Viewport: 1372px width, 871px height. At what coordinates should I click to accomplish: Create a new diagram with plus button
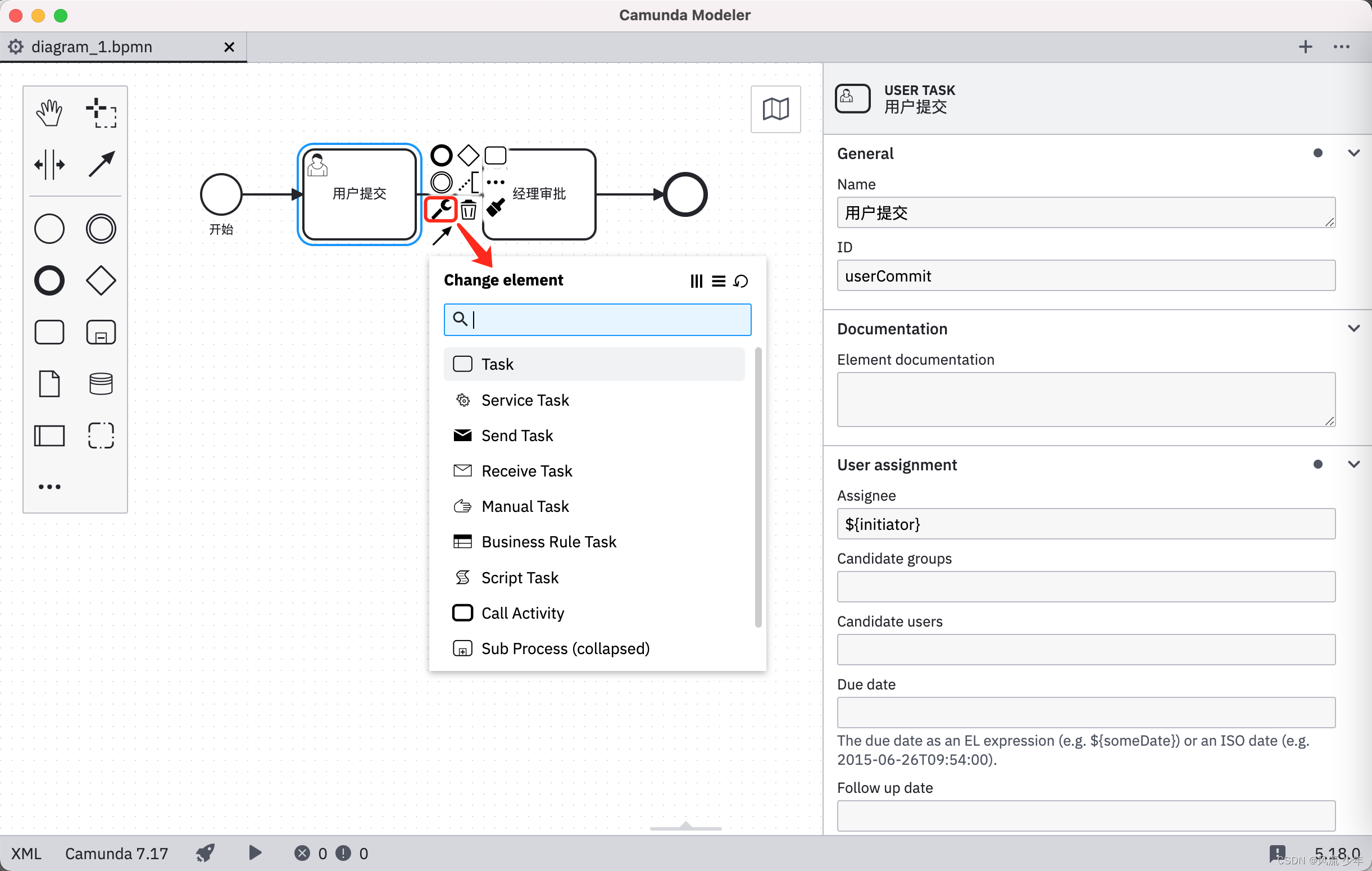tap(1305, 47)
